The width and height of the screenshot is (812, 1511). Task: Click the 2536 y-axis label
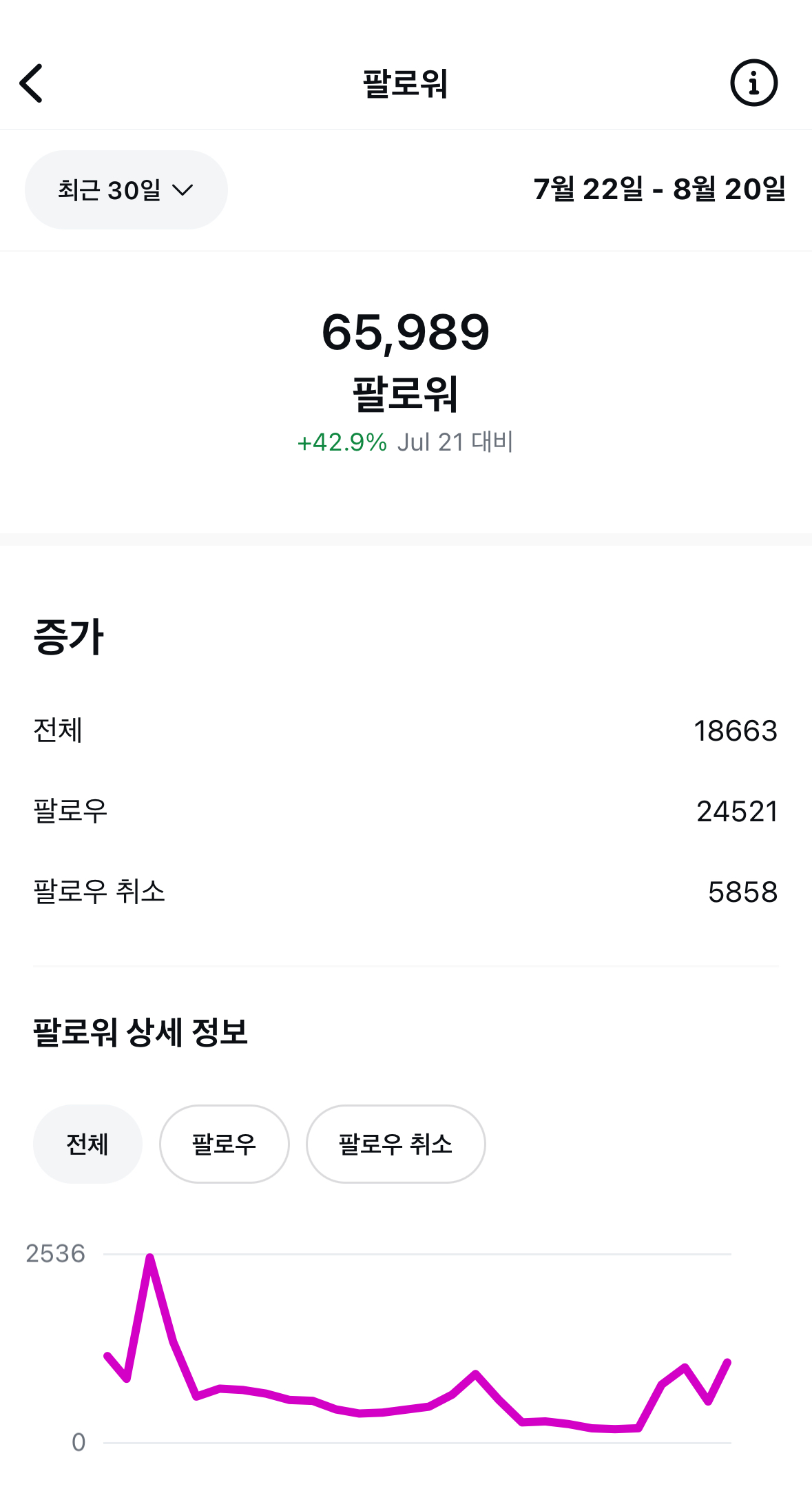tap(56, 1254)
